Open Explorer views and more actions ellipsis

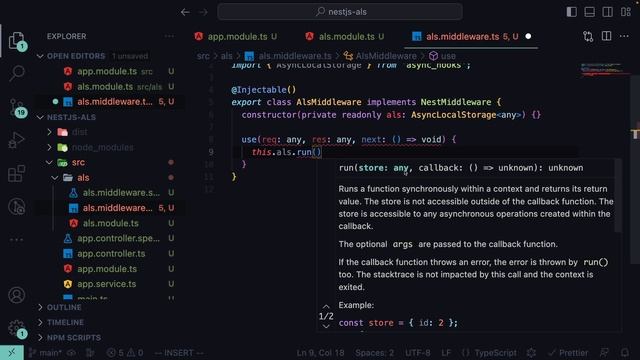(169, 36)
